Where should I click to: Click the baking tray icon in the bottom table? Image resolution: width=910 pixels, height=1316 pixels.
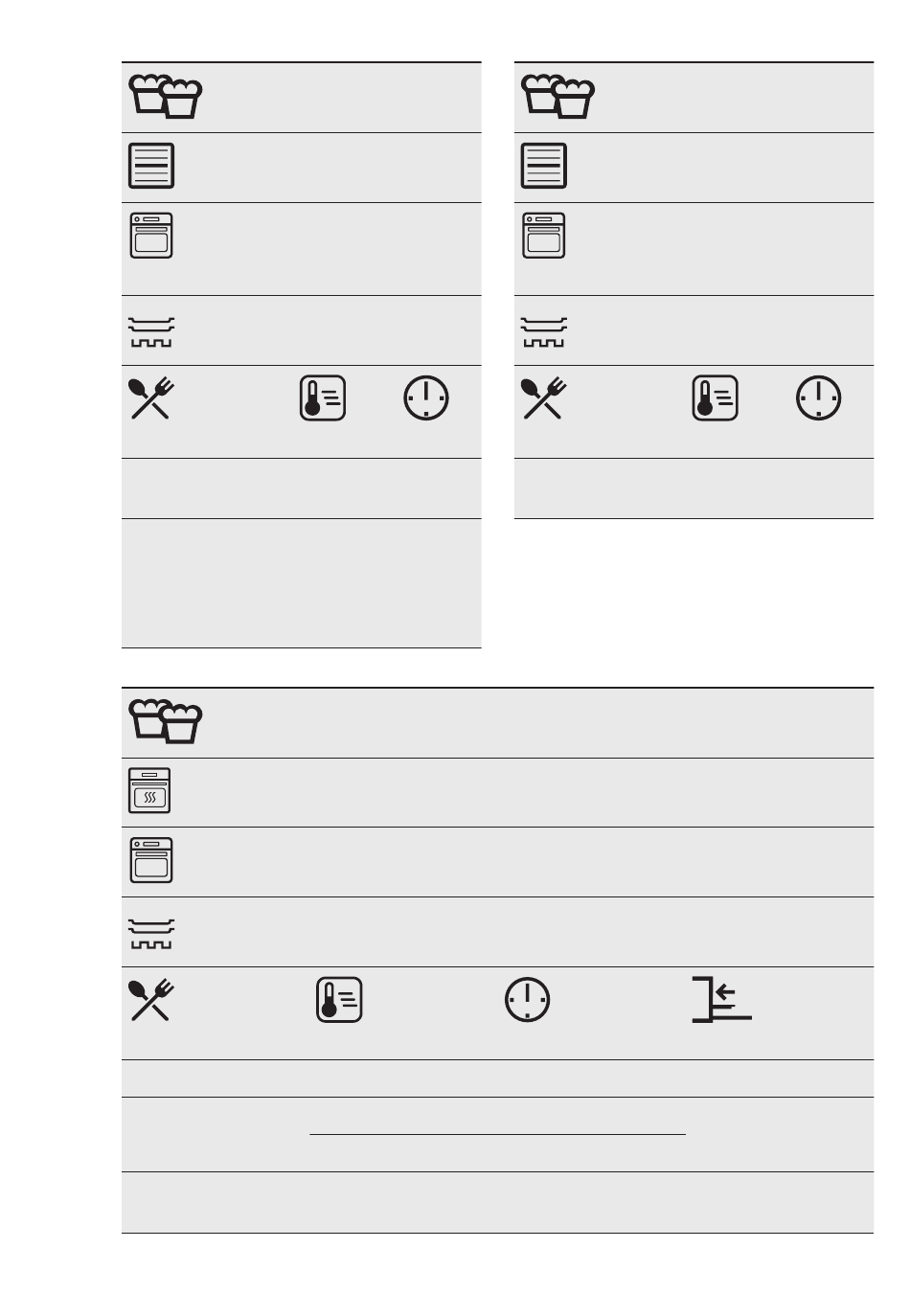(x=151, y=934)
